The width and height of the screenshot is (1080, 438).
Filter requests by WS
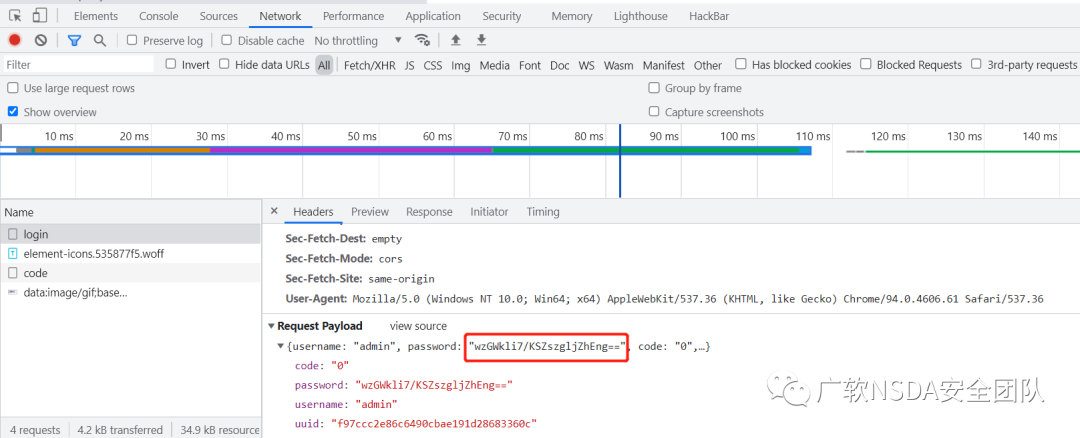(586, 65)
